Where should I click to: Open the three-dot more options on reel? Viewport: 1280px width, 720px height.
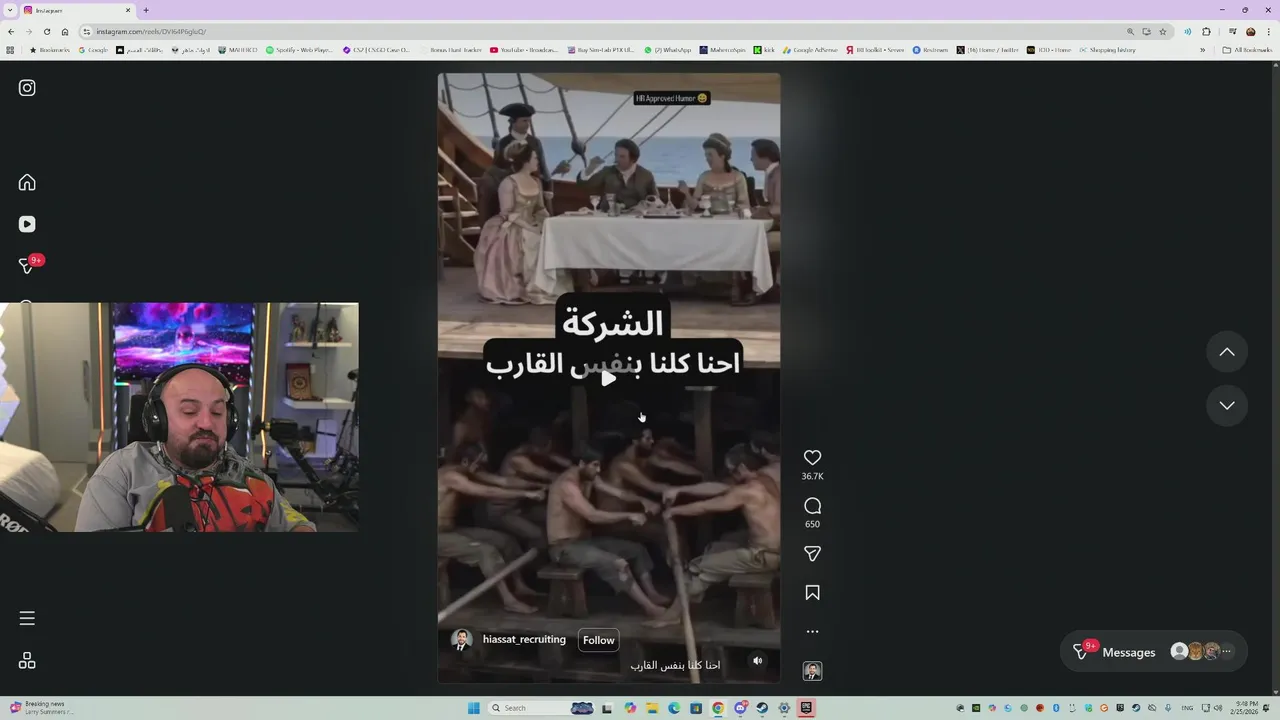click(x=812, y=632)
